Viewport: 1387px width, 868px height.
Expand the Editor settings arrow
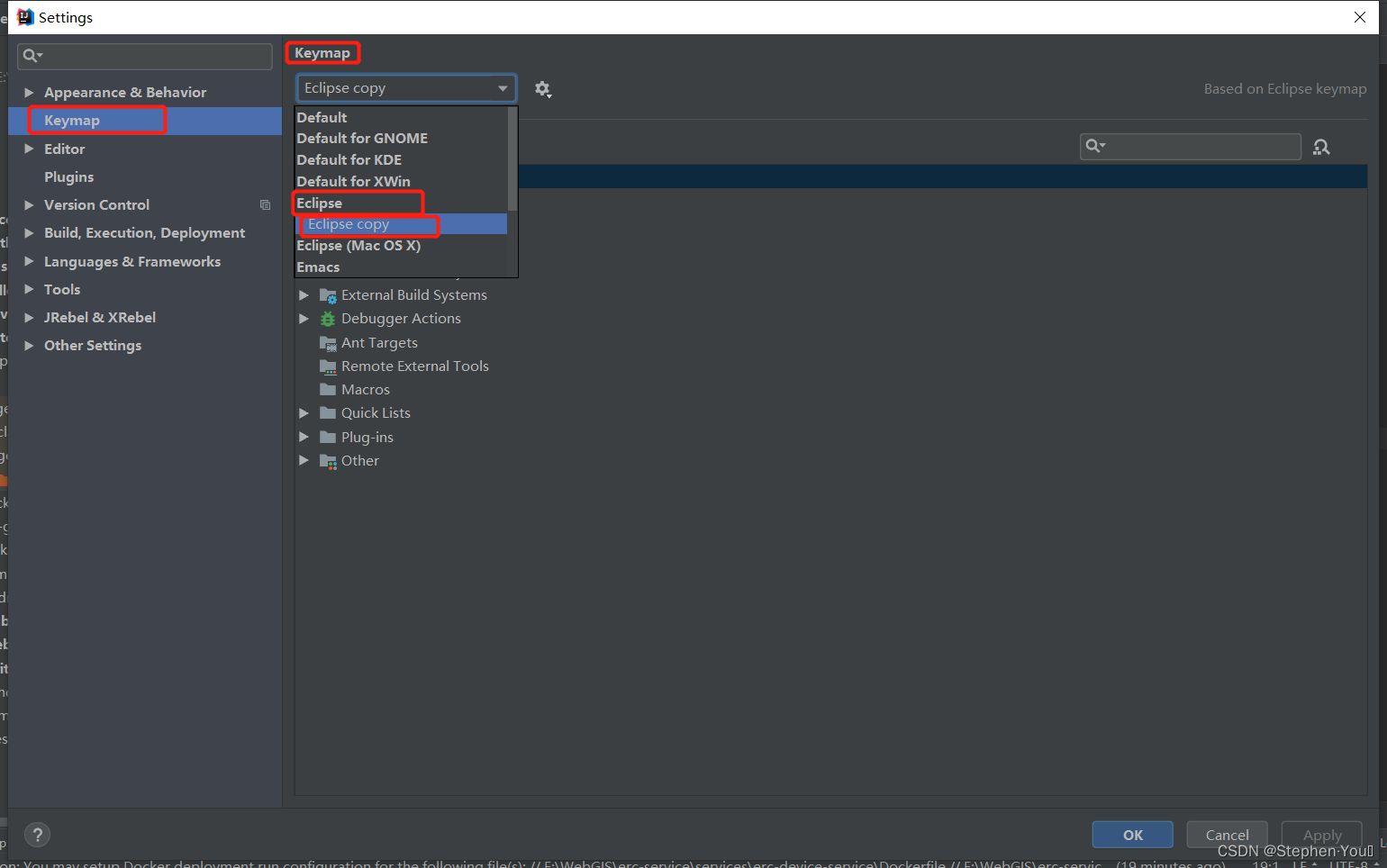(29, 149)
